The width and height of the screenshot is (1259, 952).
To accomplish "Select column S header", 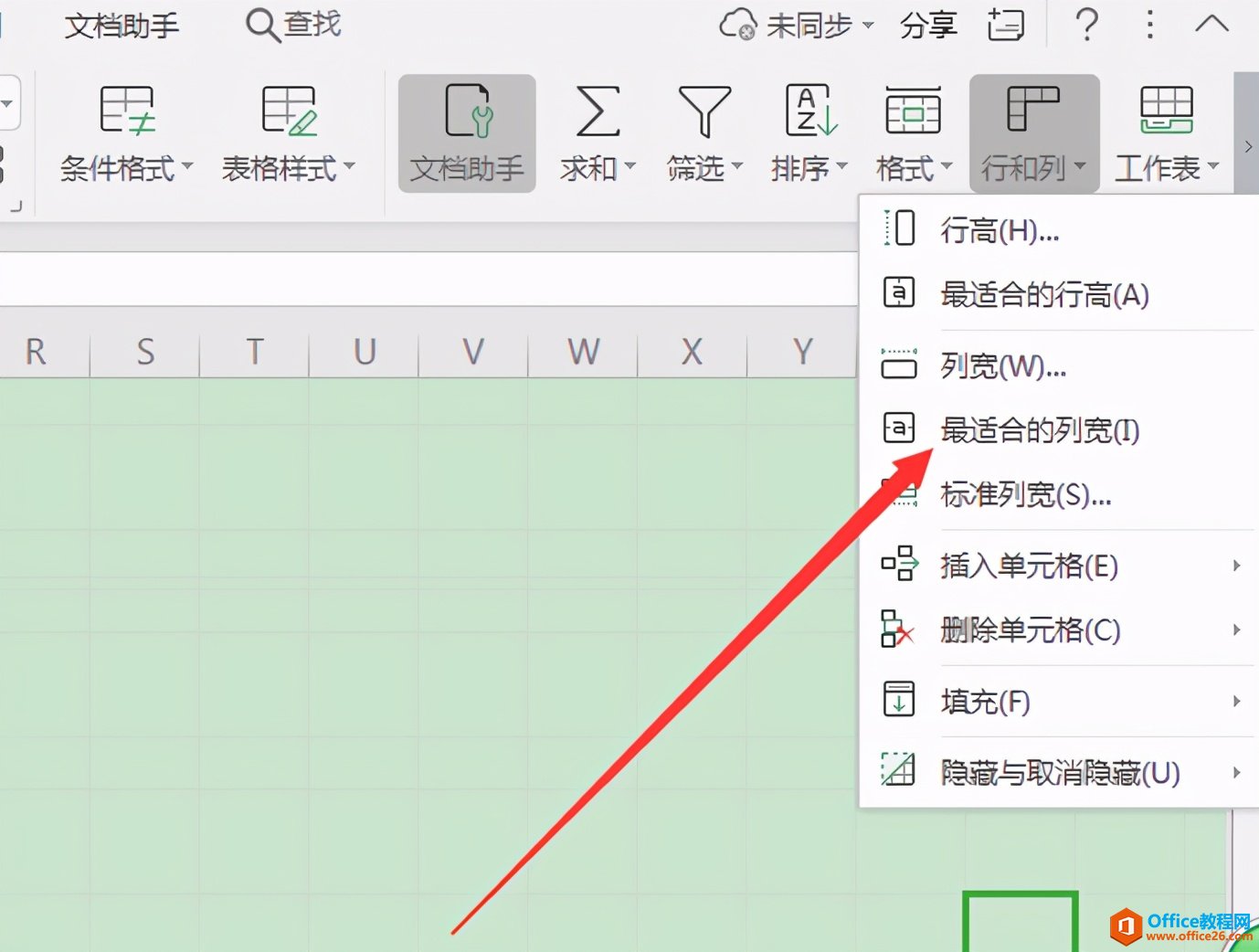I will [x=145, y=351].
